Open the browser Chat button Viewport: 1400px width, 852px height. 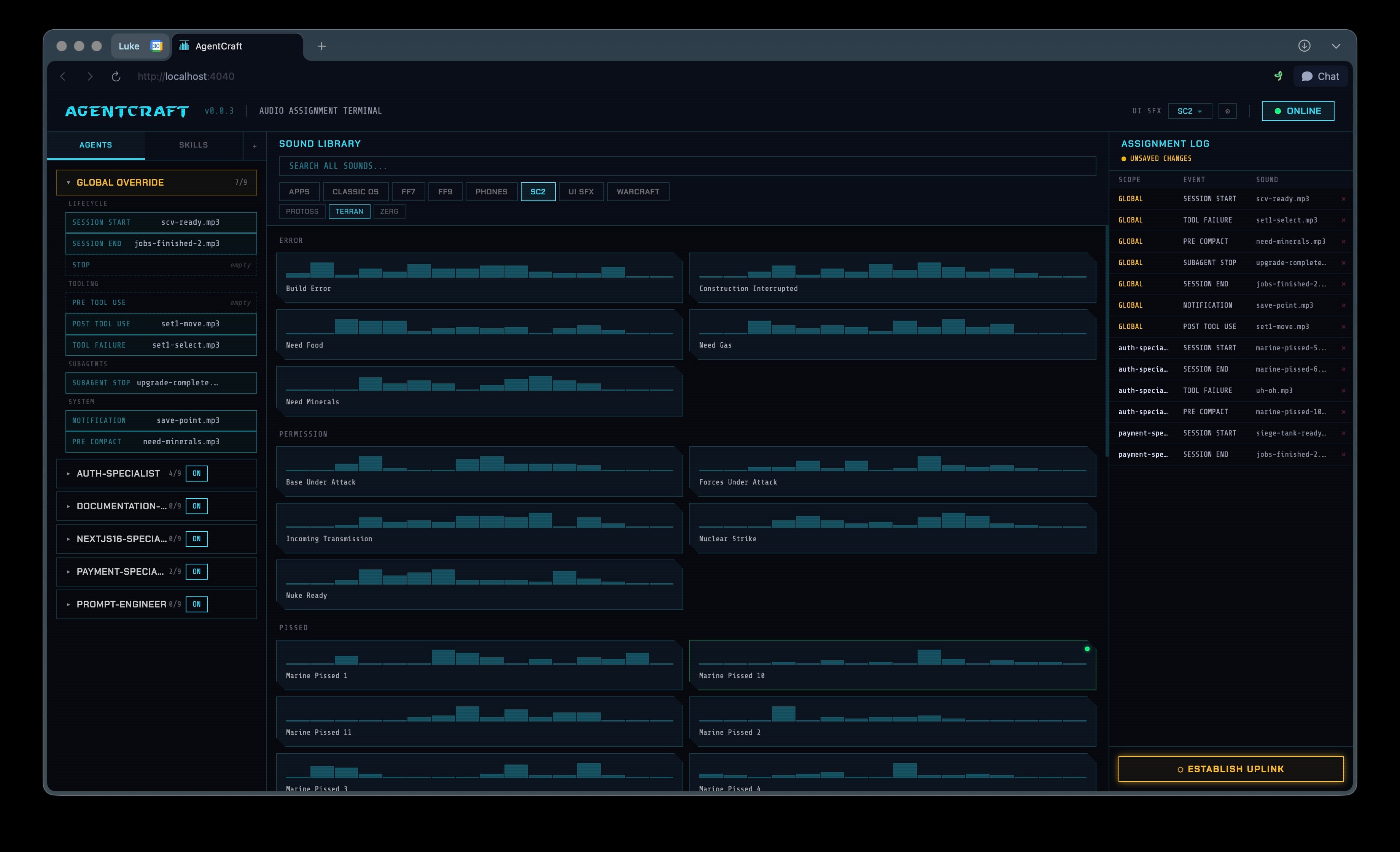1320,77
